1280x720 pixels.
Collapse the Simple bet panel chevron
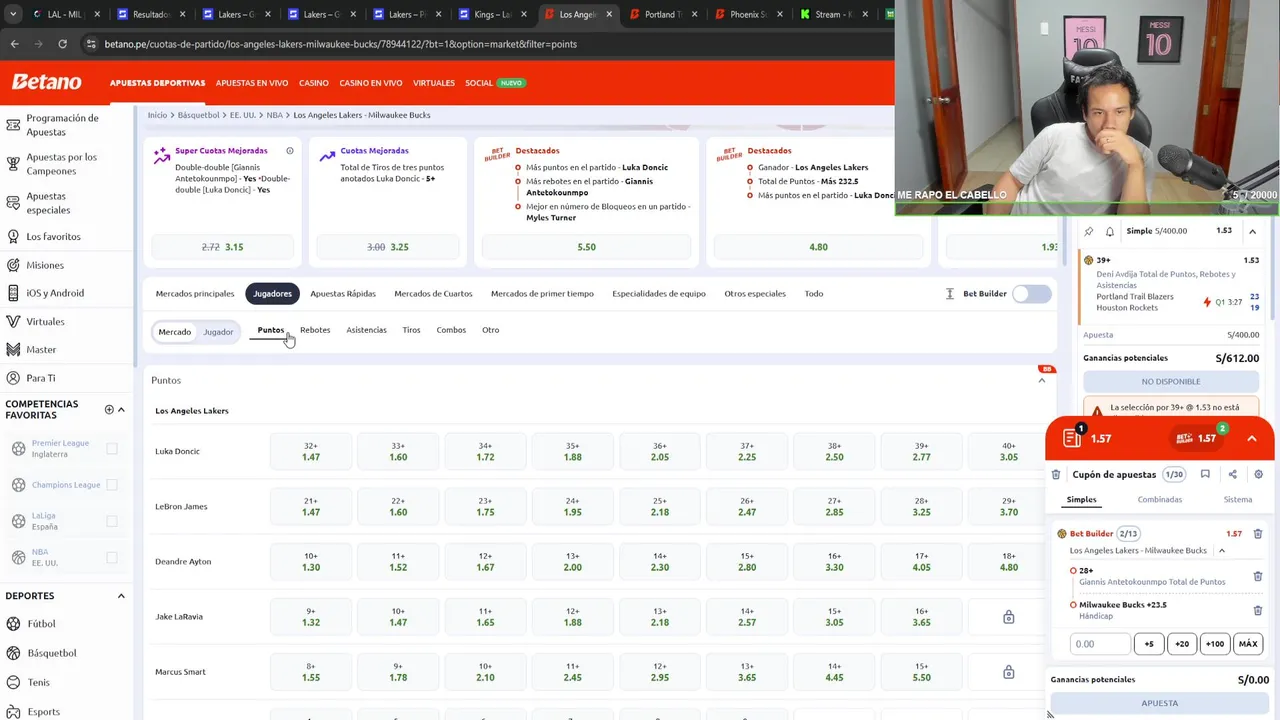point(1252,231)
